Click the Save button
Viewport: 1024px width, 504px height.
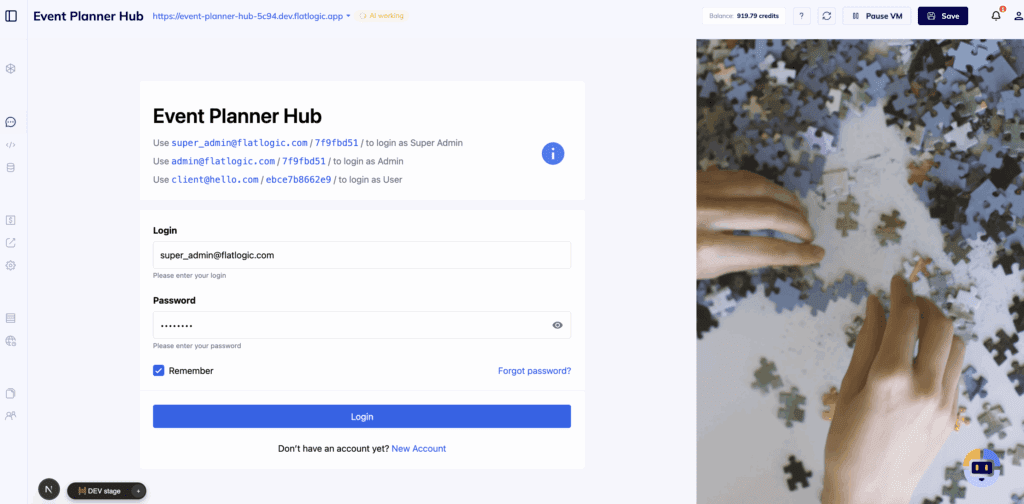[943, 16]
